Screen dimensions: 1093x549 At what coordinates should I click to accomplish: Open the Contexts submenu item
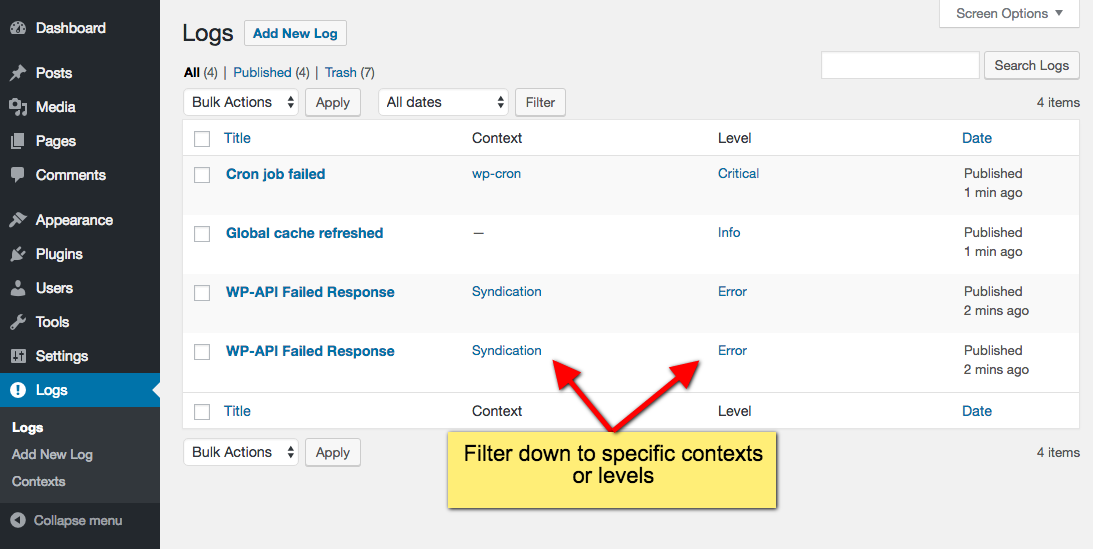pyautogui.click(x=38, y=481)
